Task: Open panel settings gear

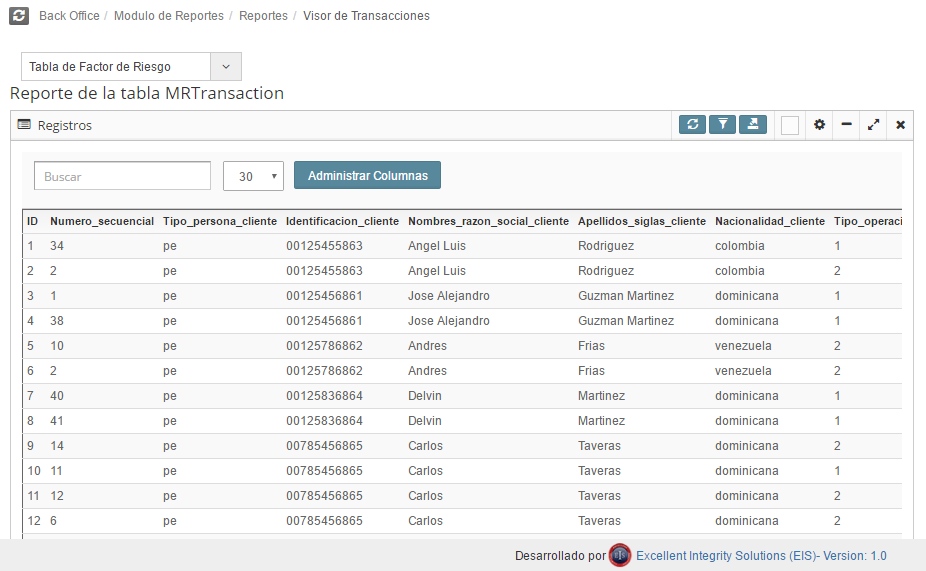Action: point(819,125)
